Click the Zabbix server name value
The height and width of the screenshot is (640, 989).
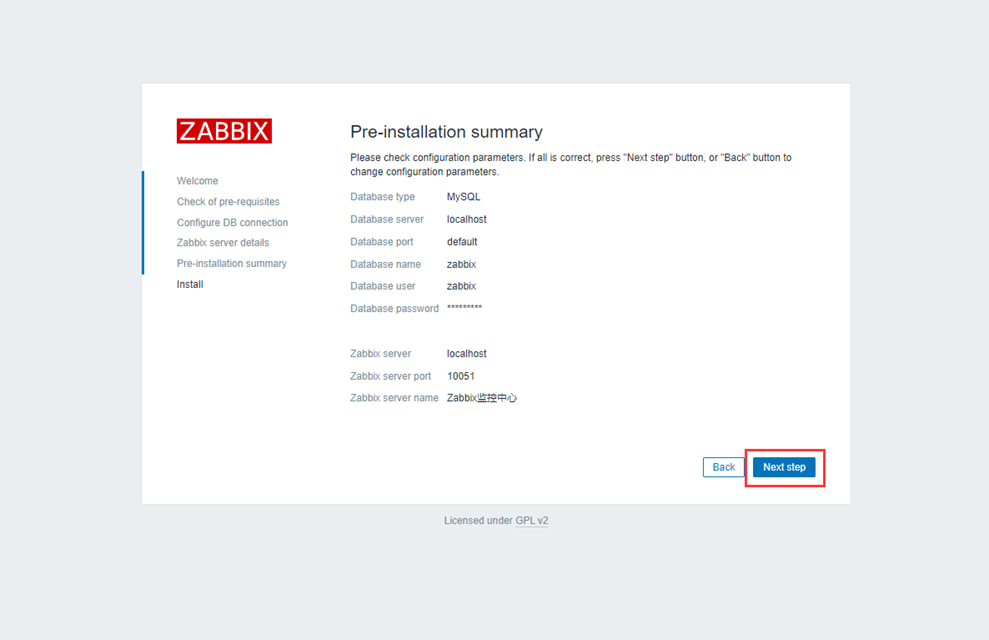pyautogui.click(x=482, y=398)
